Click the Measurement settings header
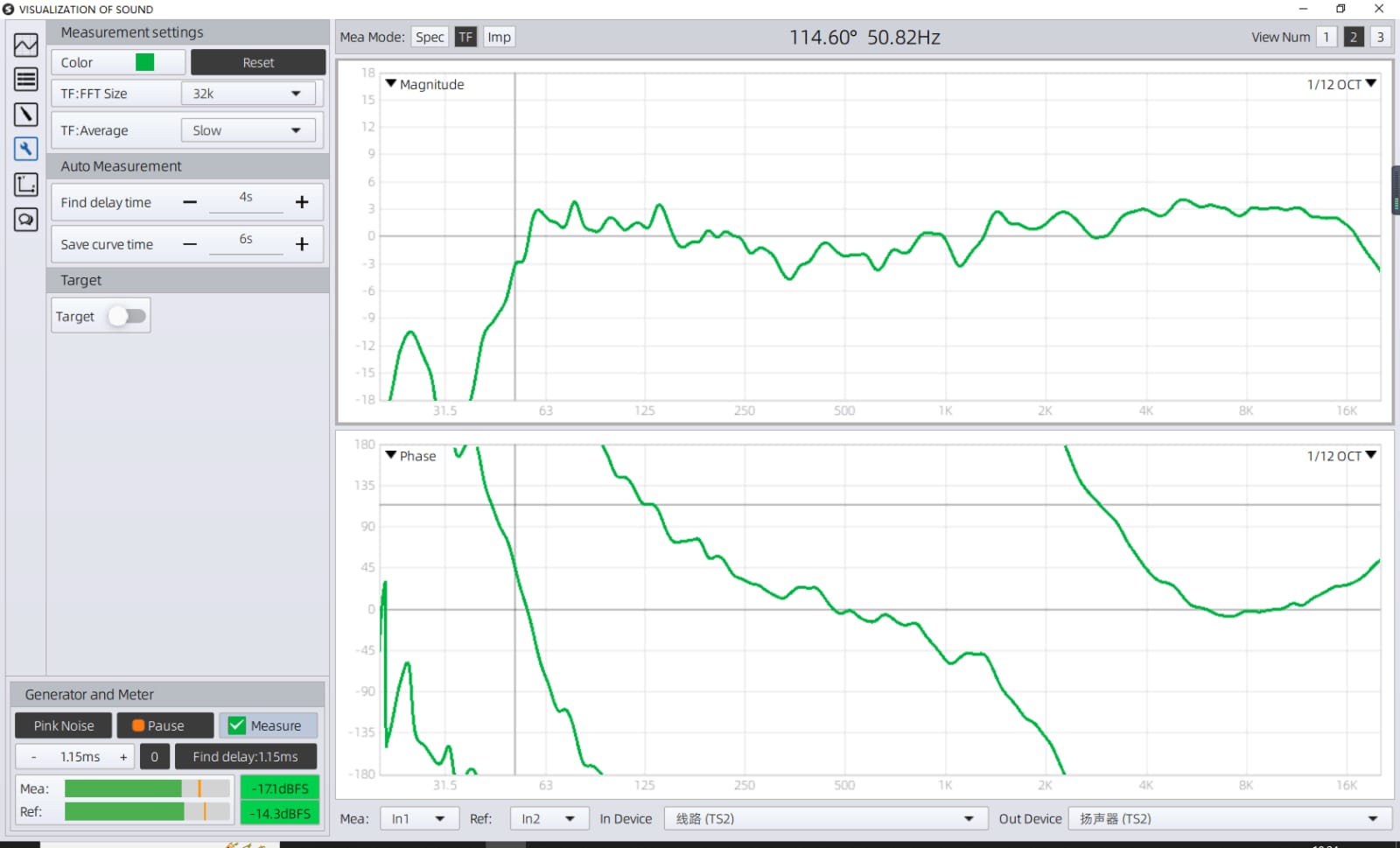Screen dimensions: 1400x848 click(187, 32)
